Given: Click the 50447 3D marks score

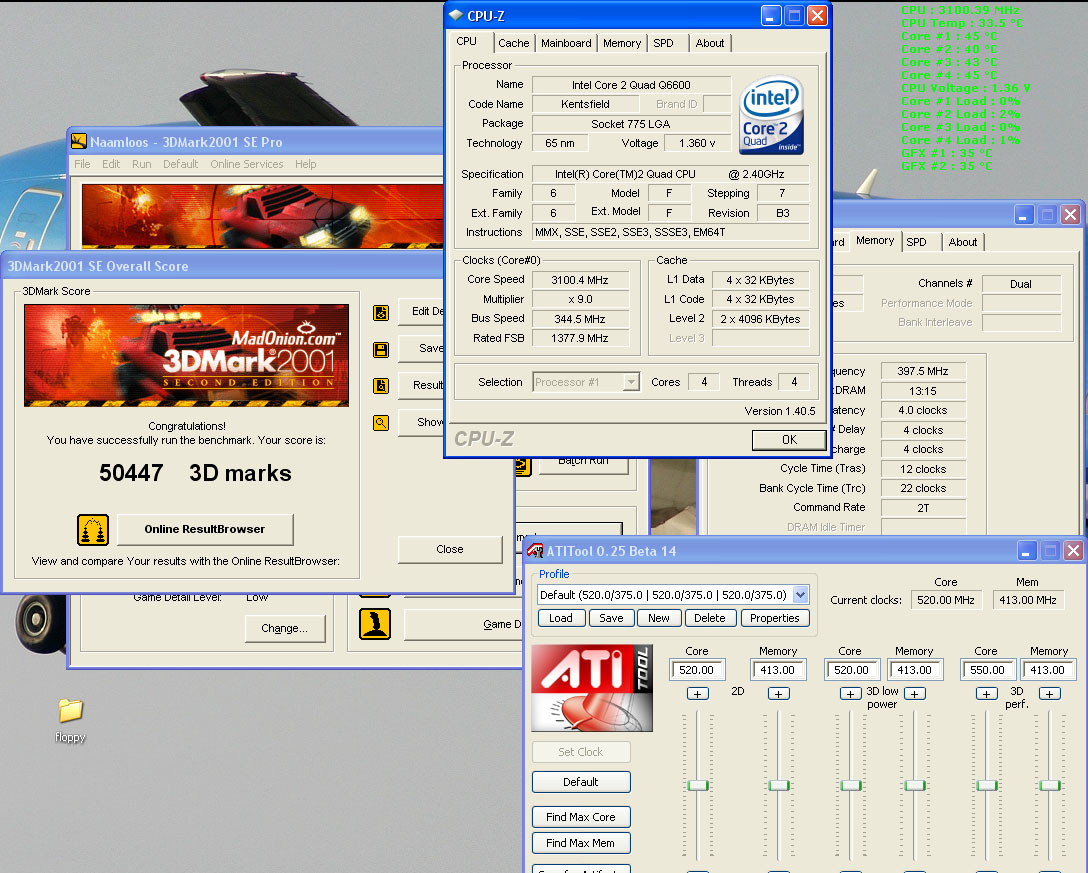Looking at the screenshot, I should pos(195,473).
